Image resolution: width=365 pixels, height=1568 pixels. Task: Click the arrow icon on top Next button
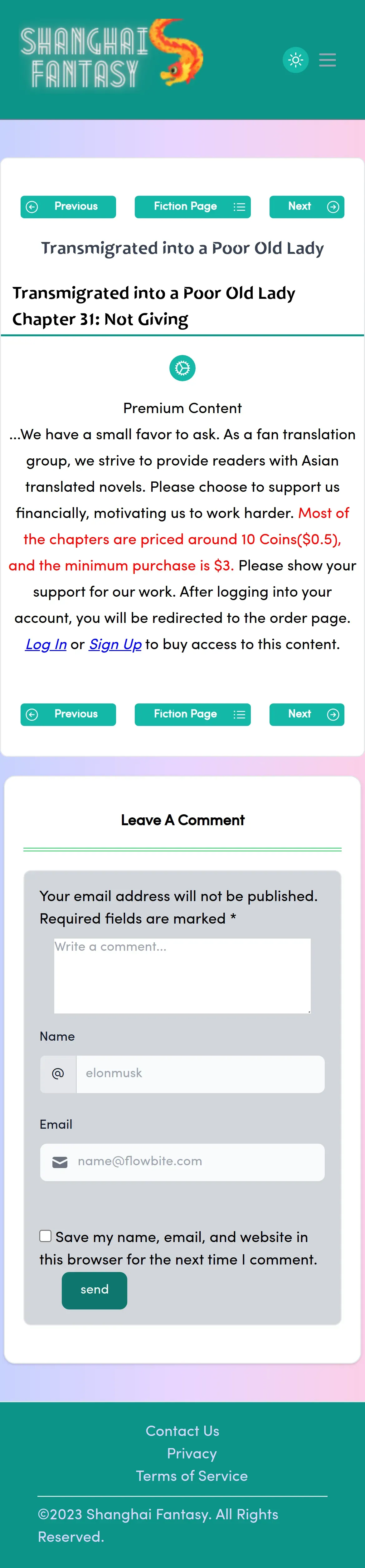(x=333, y=207)
